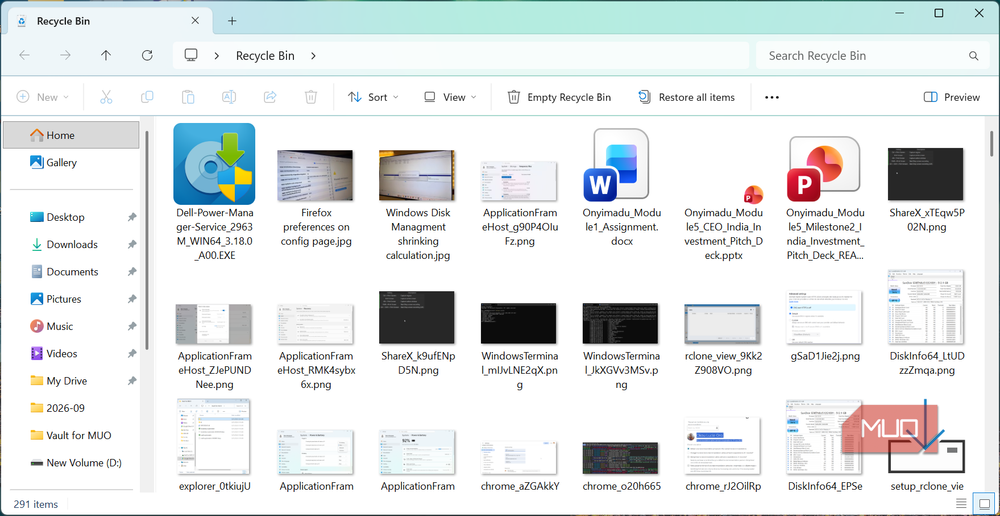This screenshot has height=516, width=1000.
Task: Open a new tab with plus button
Action: point(232,20)
